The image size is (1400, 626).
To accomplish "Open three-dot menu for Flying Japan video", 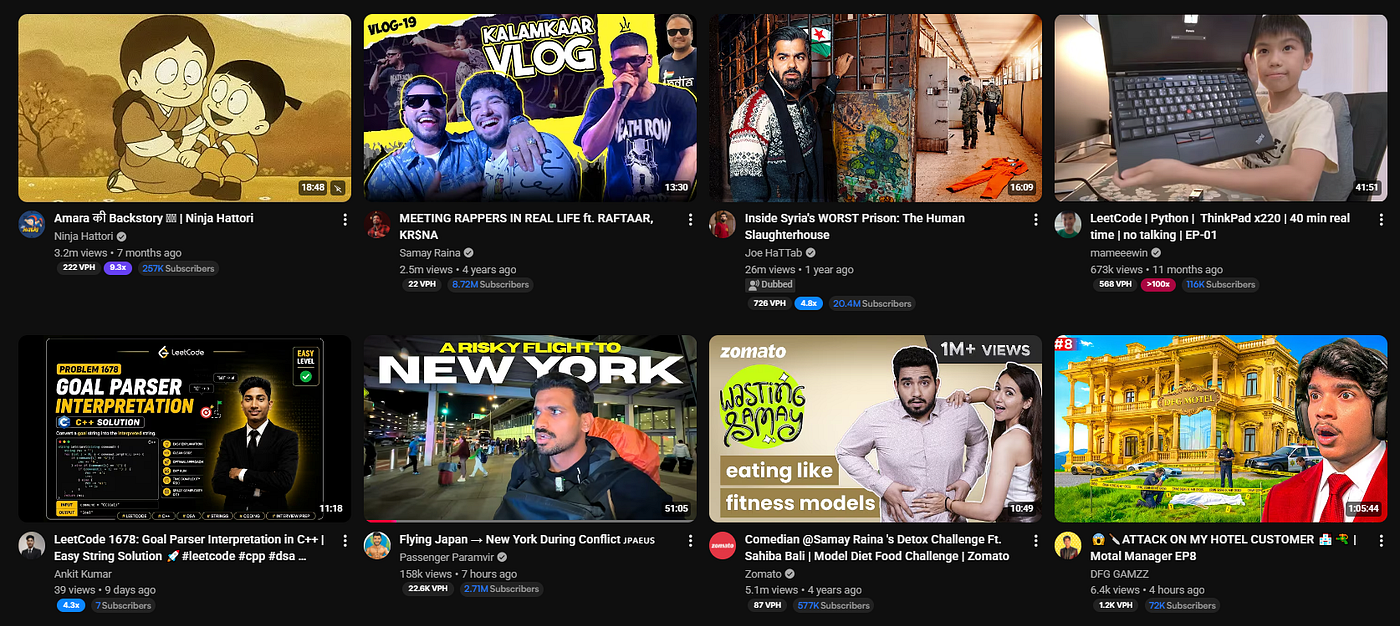I will pos(690,540).
